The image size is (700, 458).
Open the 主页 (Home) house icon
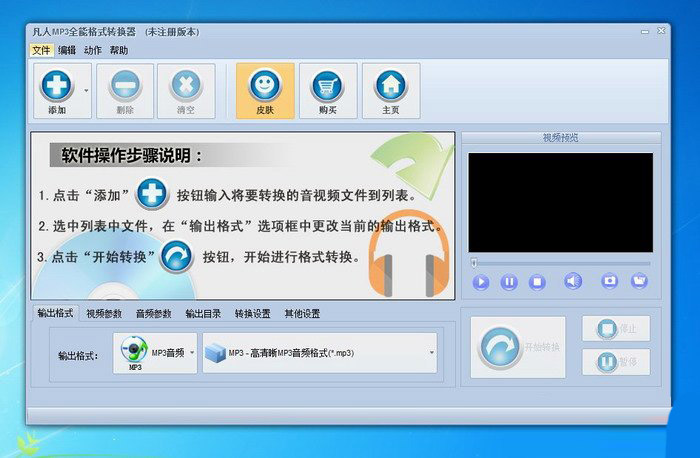pyautogui.click(x=391, y=85)
